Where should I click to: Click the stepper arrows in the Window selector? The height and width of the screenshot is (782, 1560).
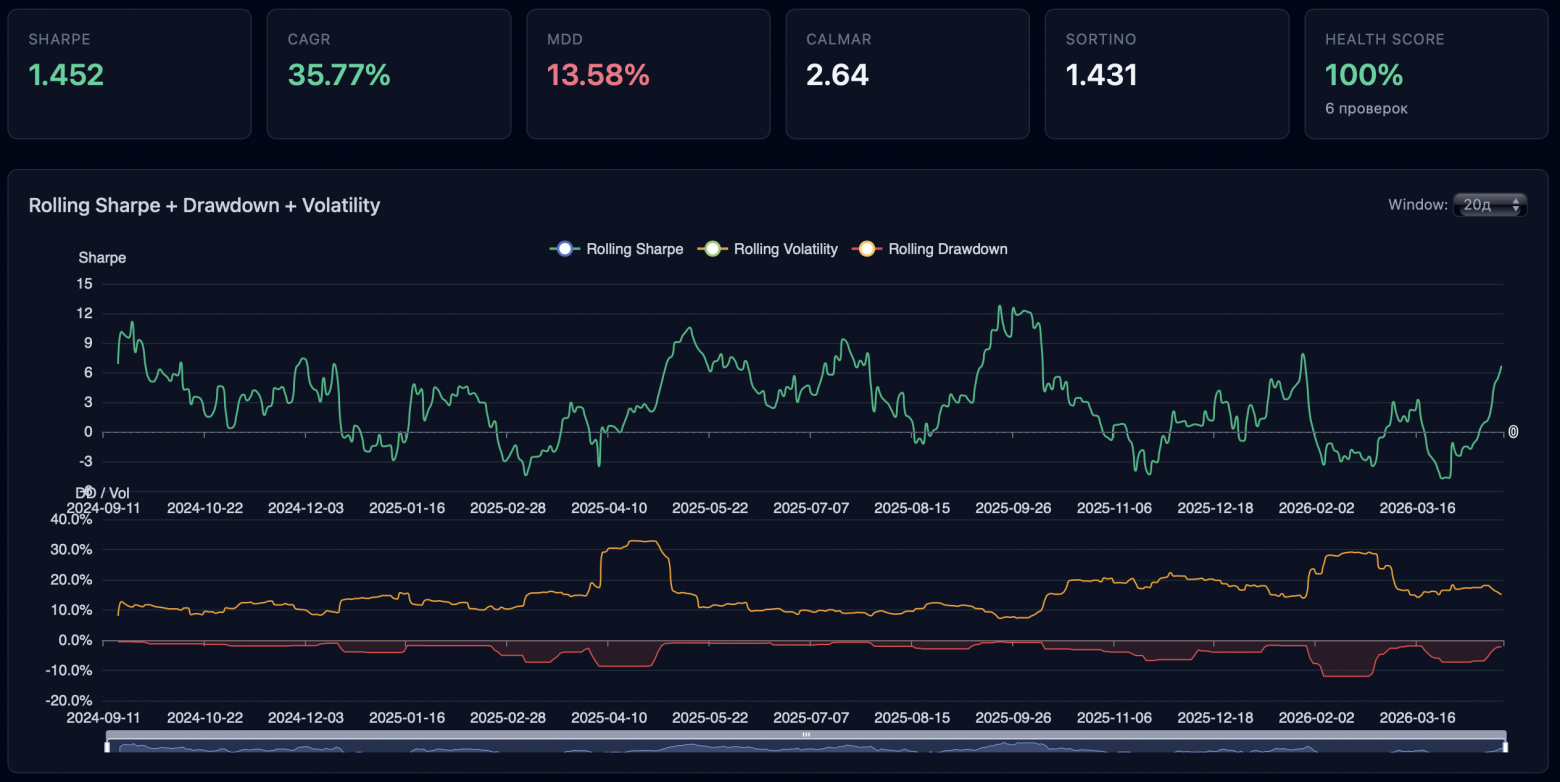tap(1516, 205)
